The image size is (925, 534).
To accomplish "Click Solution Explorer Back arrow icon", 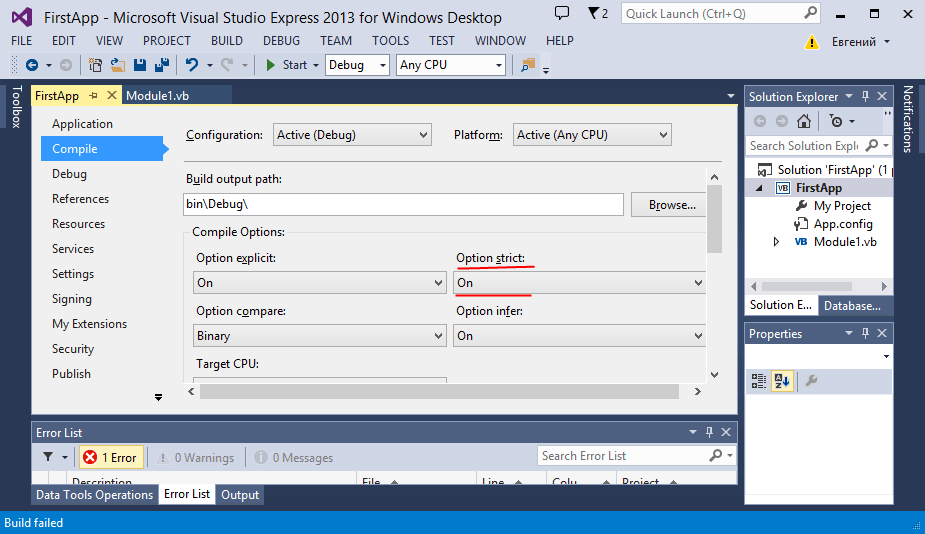I will coord(760,122).
